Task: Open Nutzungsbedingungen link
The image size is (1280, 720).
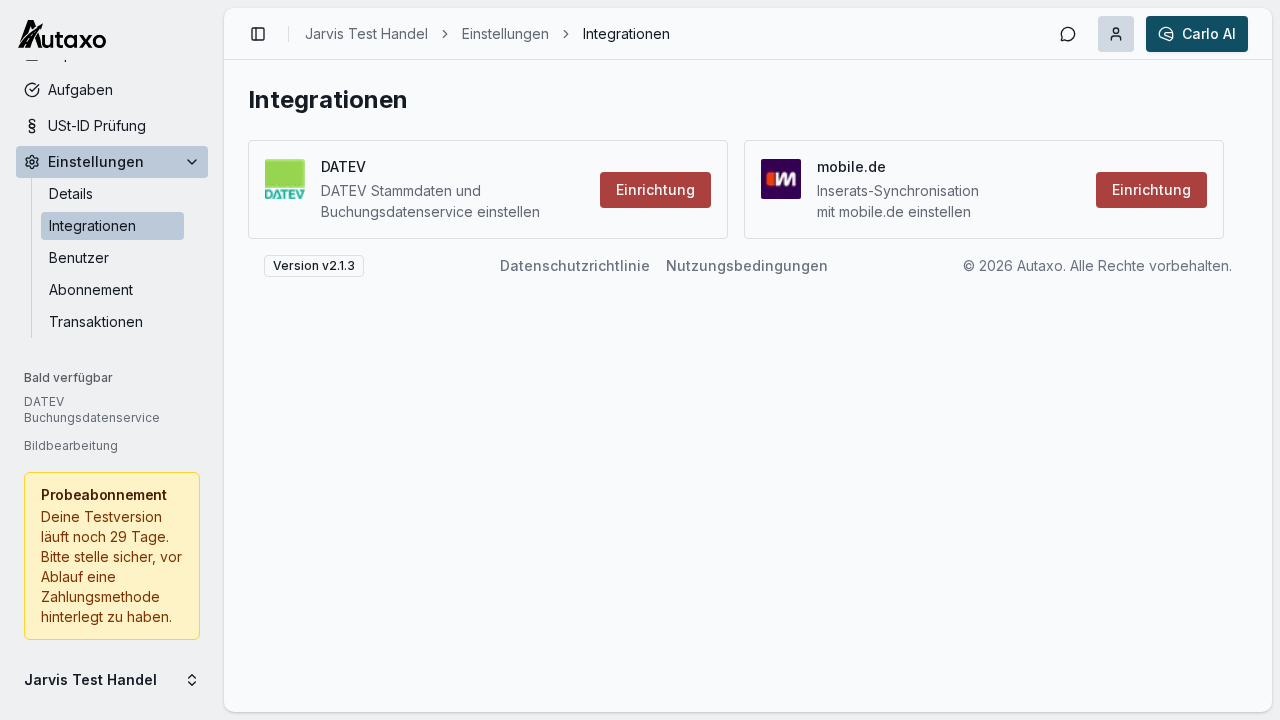Action: click(747, 266)
